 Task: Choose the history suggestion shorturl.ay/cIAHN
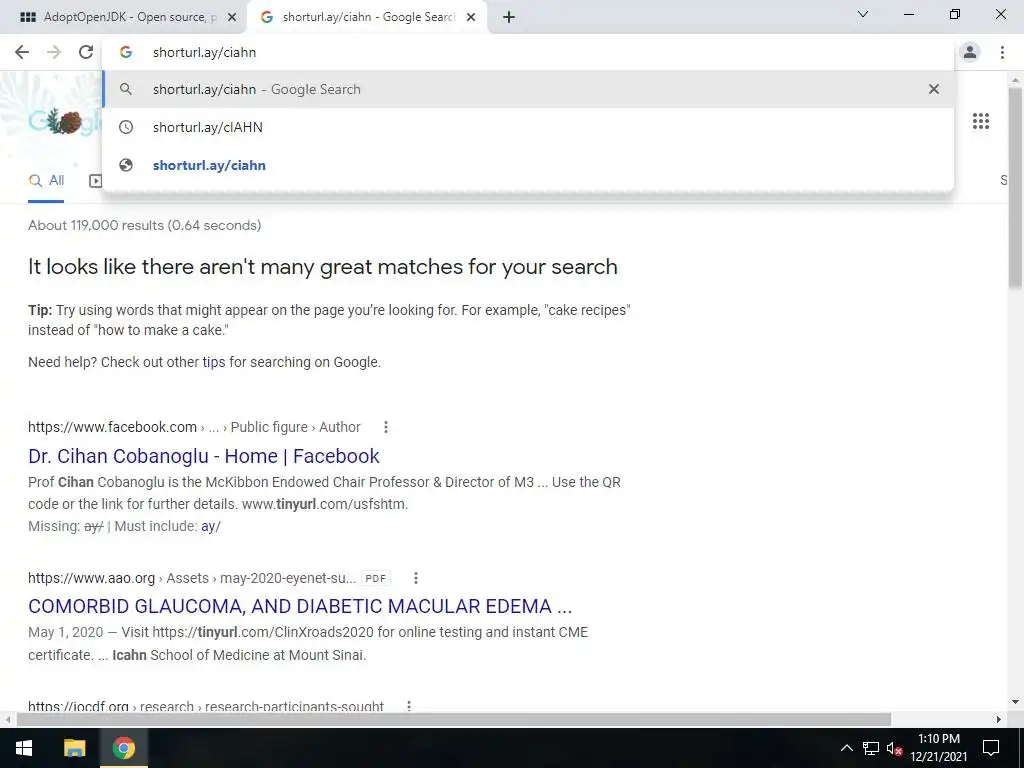pyautogui.click(x=528, y=127)
